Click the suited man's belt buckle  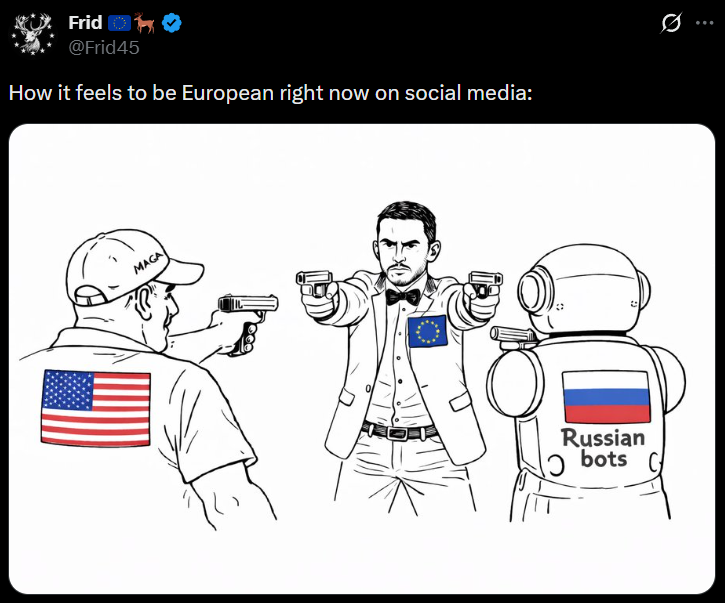click(399, 432)
